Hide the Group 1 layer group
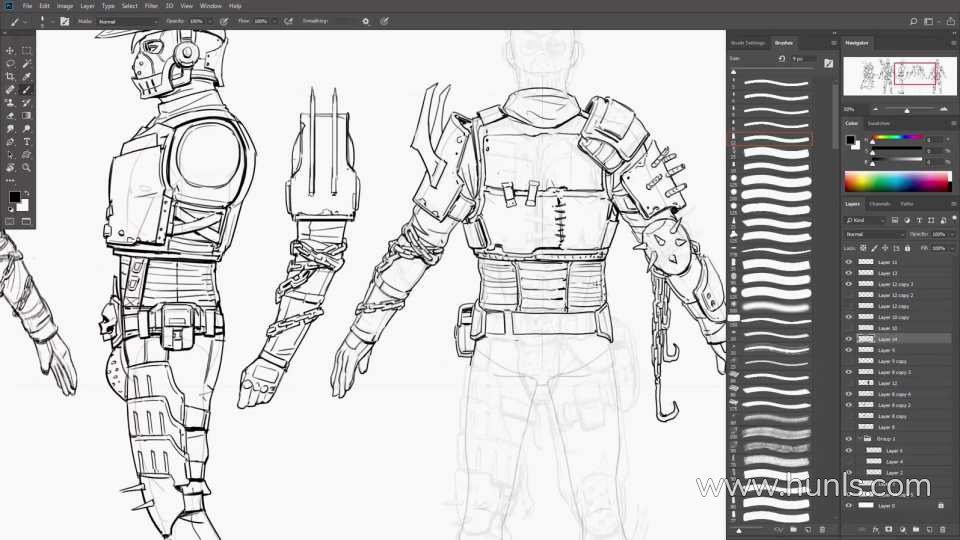This screenshot has height=540, width=960. pyautogui.click(x=849, y=438)
